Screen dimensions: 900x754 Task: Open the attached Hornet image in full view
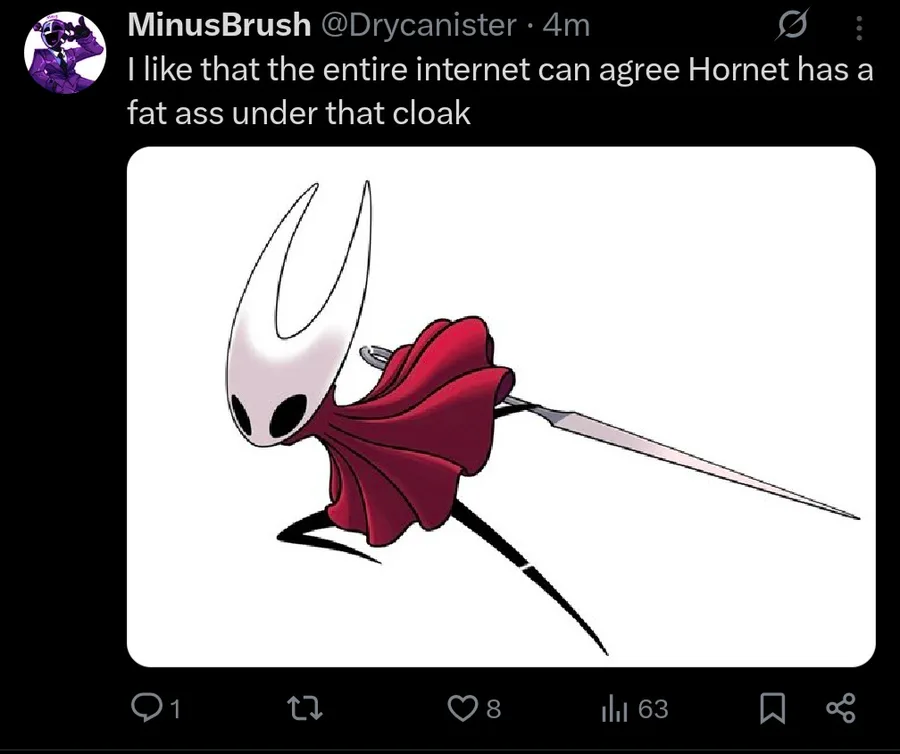point(501,406)
